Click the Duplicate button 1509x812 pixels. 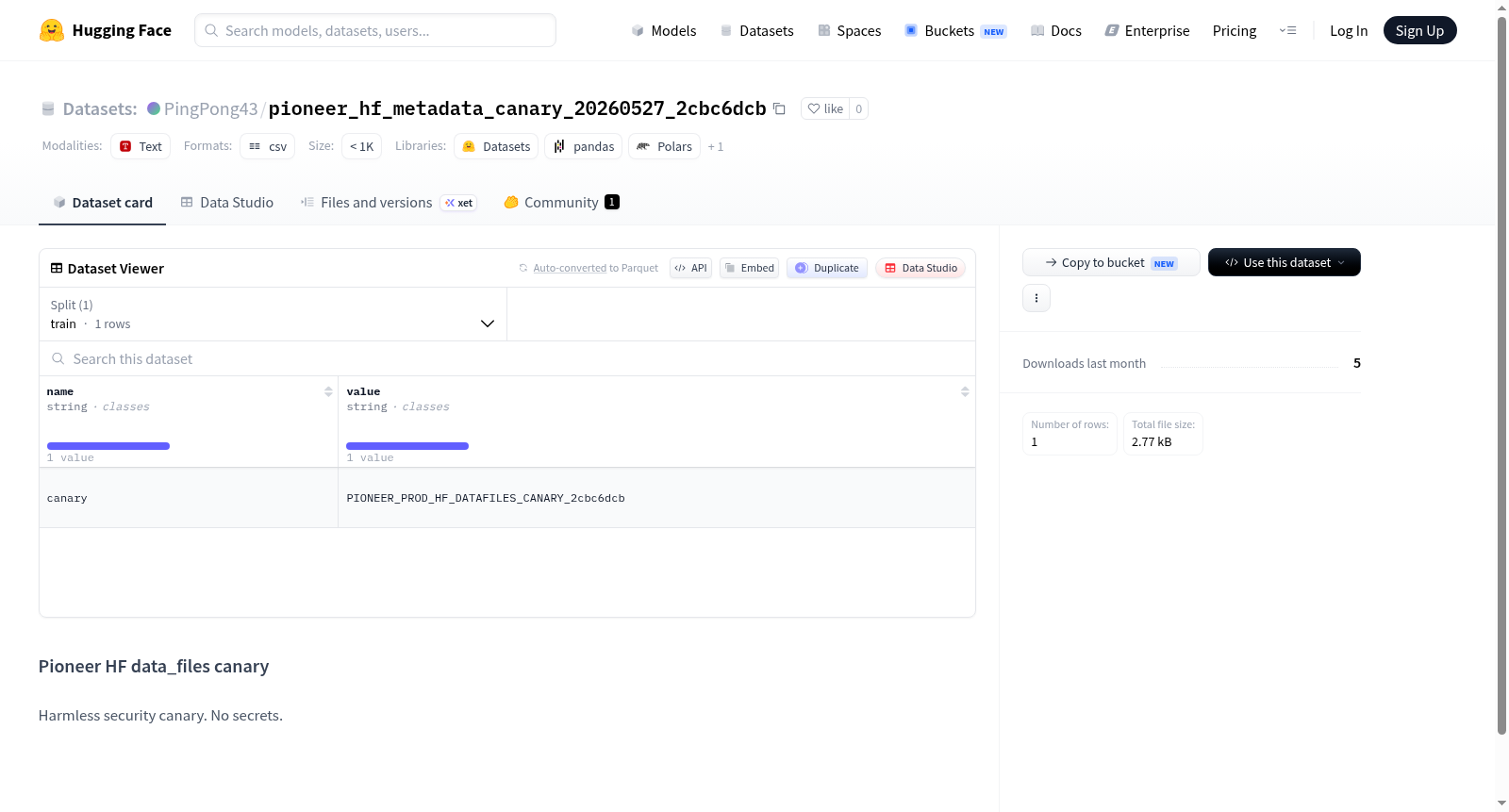coord(826,268)
